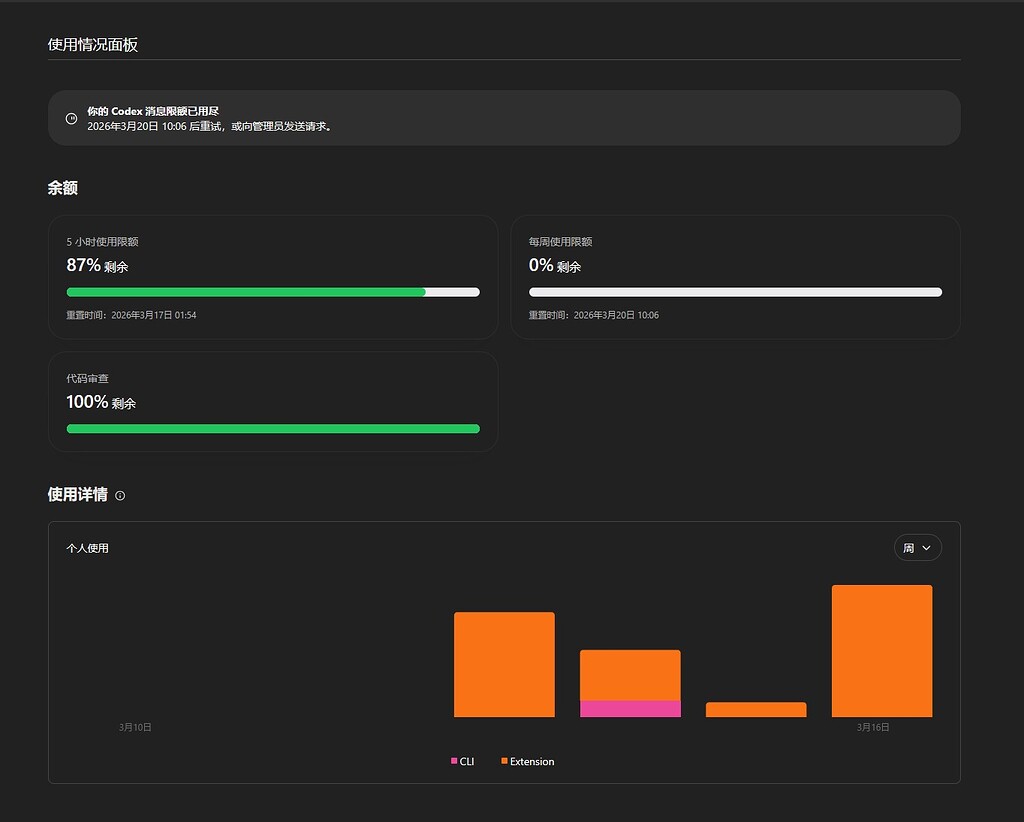Open the 周 time range dropdown
This screenshot has width=1024, height=822.
tap(918, 548)
